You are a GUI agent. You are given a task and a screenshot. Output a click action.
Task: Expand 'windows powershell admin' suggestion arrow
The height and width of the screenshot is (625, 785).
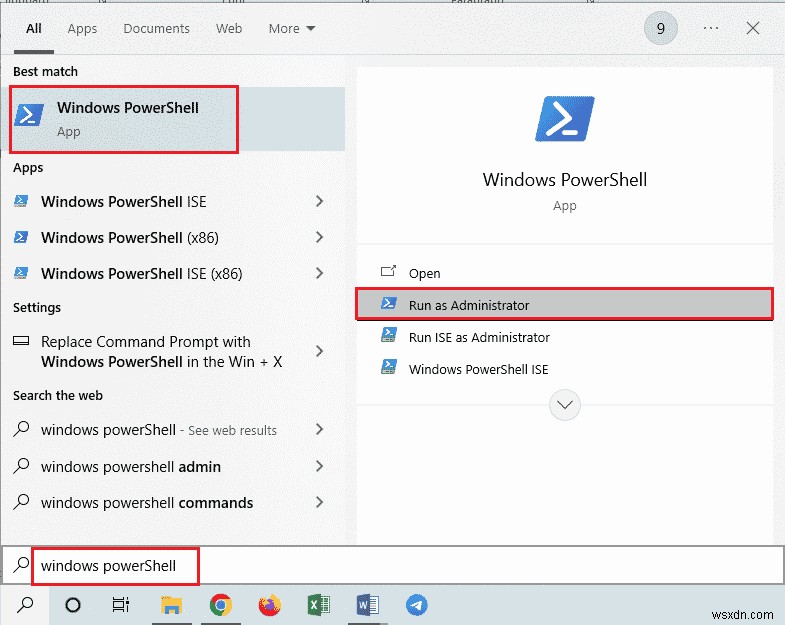pos(319,466)
